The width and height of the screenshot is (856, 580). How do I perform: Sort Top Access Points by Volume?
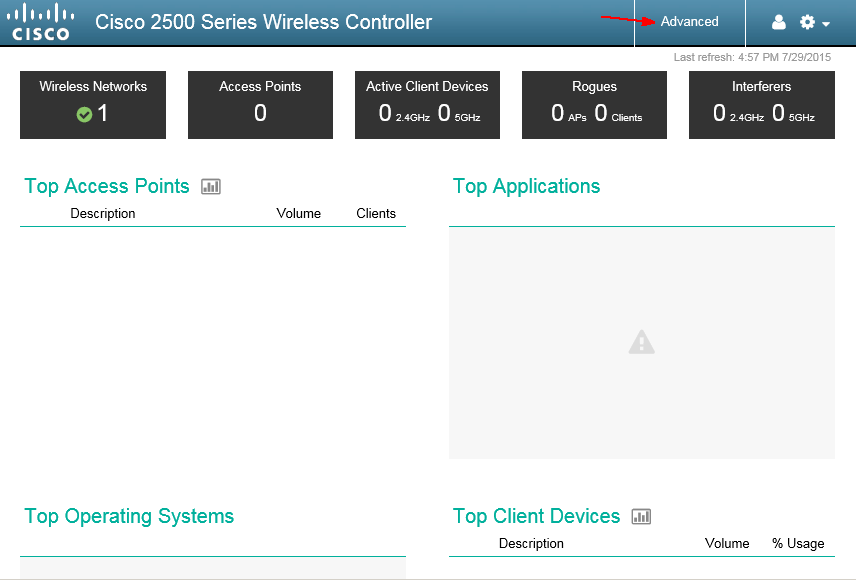[x=299, y=214]
